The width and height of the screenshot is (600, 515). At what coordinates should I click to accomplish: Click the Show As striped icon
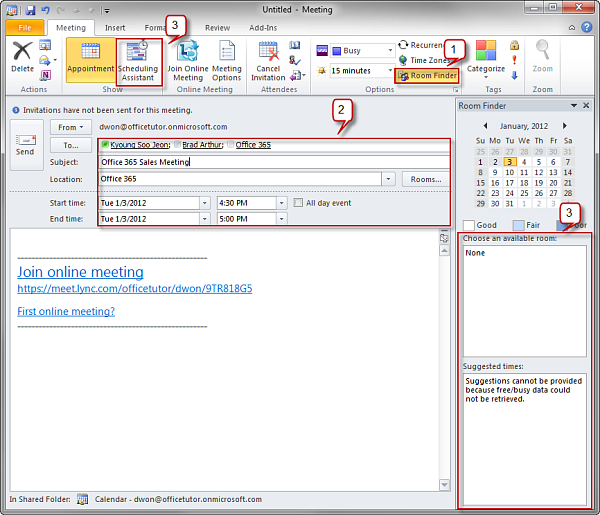pyautogui.click(x=322, y=50)
